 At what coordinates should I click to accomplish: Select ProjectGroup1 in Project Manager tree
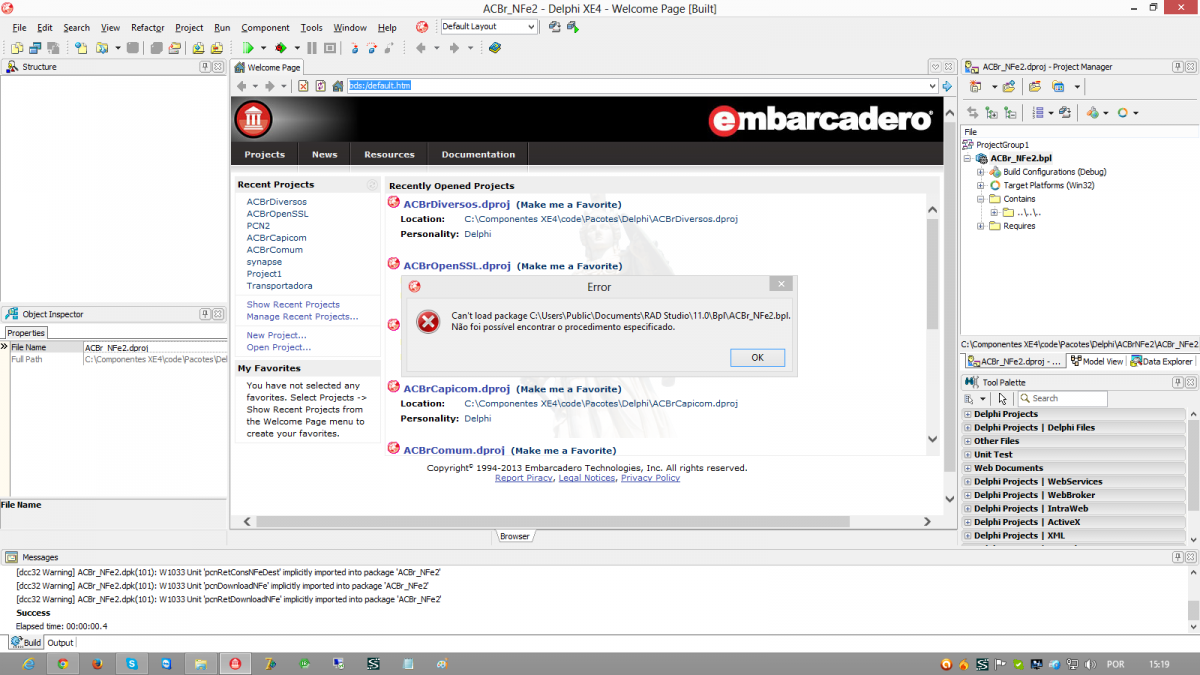[1002, 145]
